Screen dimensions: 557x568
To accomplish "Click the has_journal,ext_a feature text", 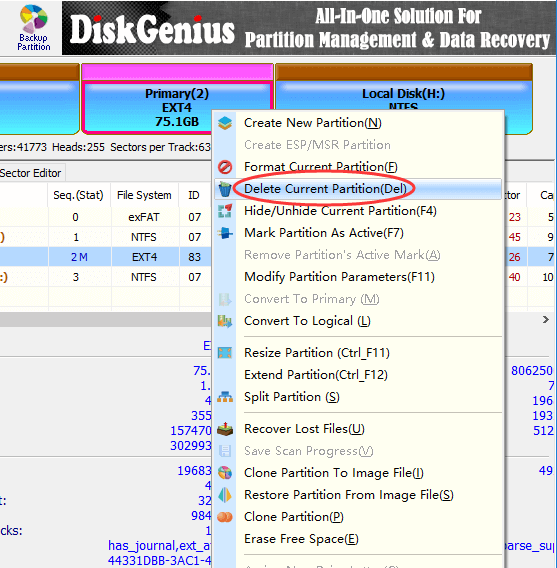I will [x=159, y=546].
